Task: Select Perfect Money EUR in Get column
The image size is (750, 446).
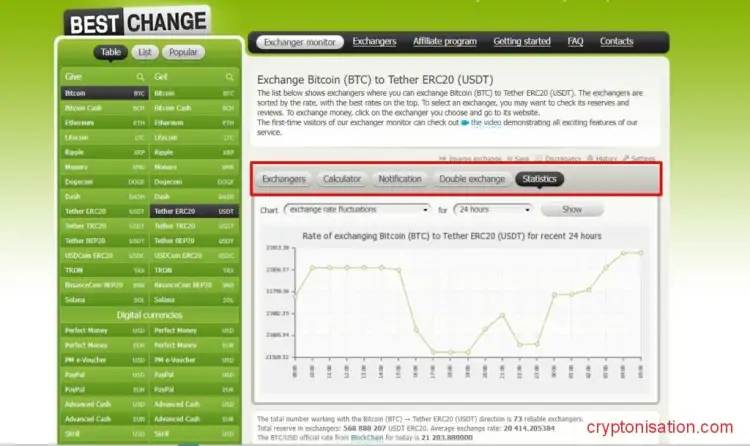Action: [194, 345]
